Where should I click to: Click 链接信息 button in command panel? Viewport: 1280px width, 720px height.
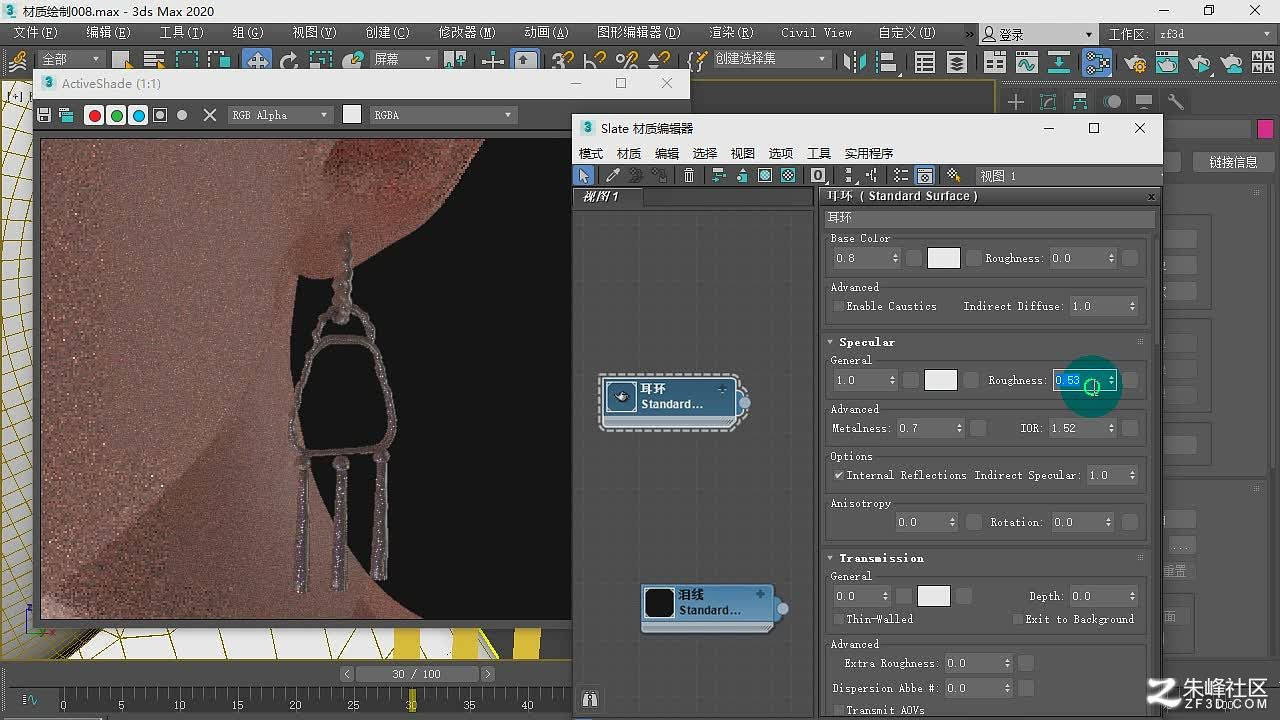tap(1233, 162)
